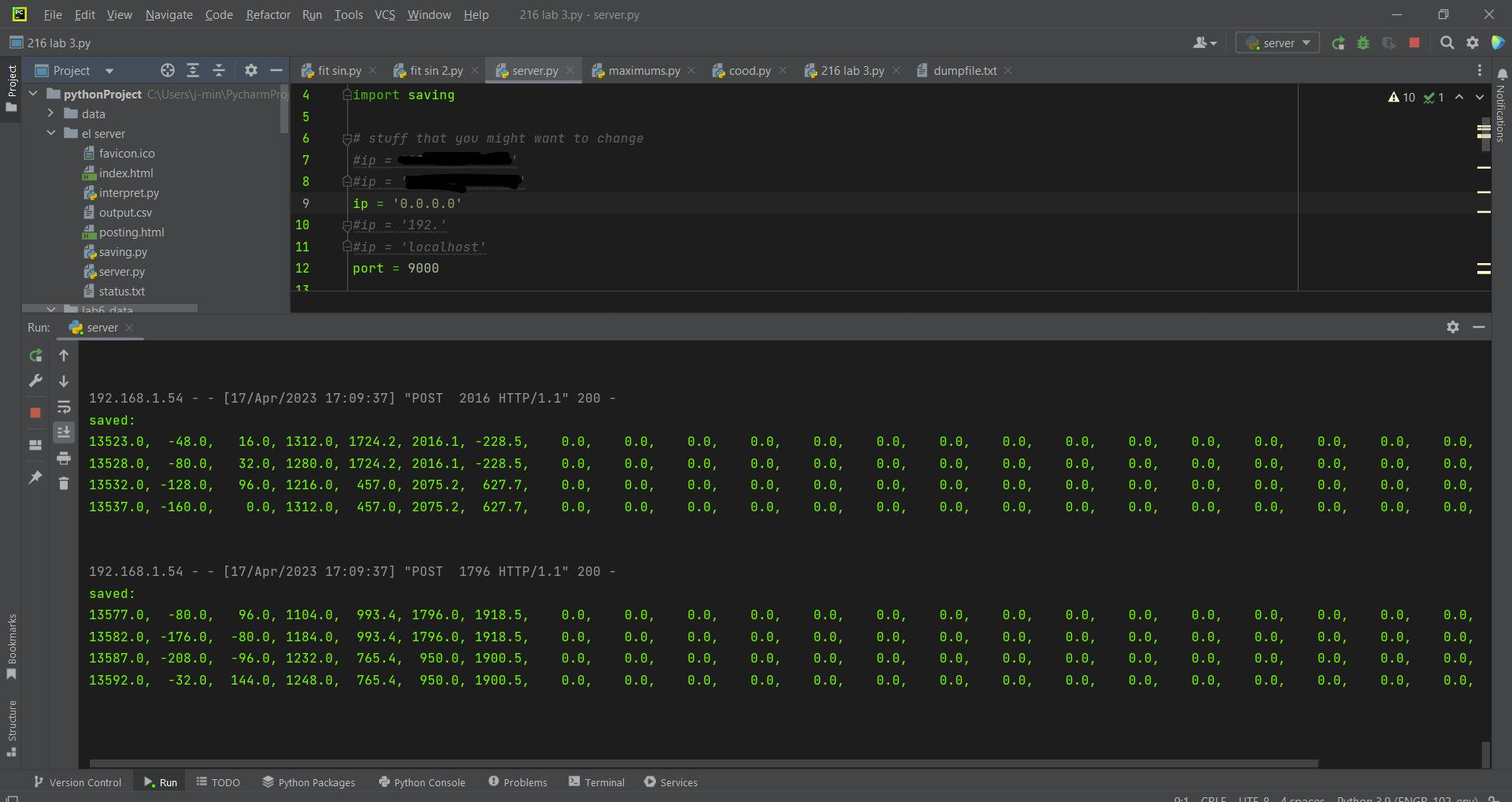
Task: Toggle soft-wrap in the console output
Action: [x=64, y=407]
